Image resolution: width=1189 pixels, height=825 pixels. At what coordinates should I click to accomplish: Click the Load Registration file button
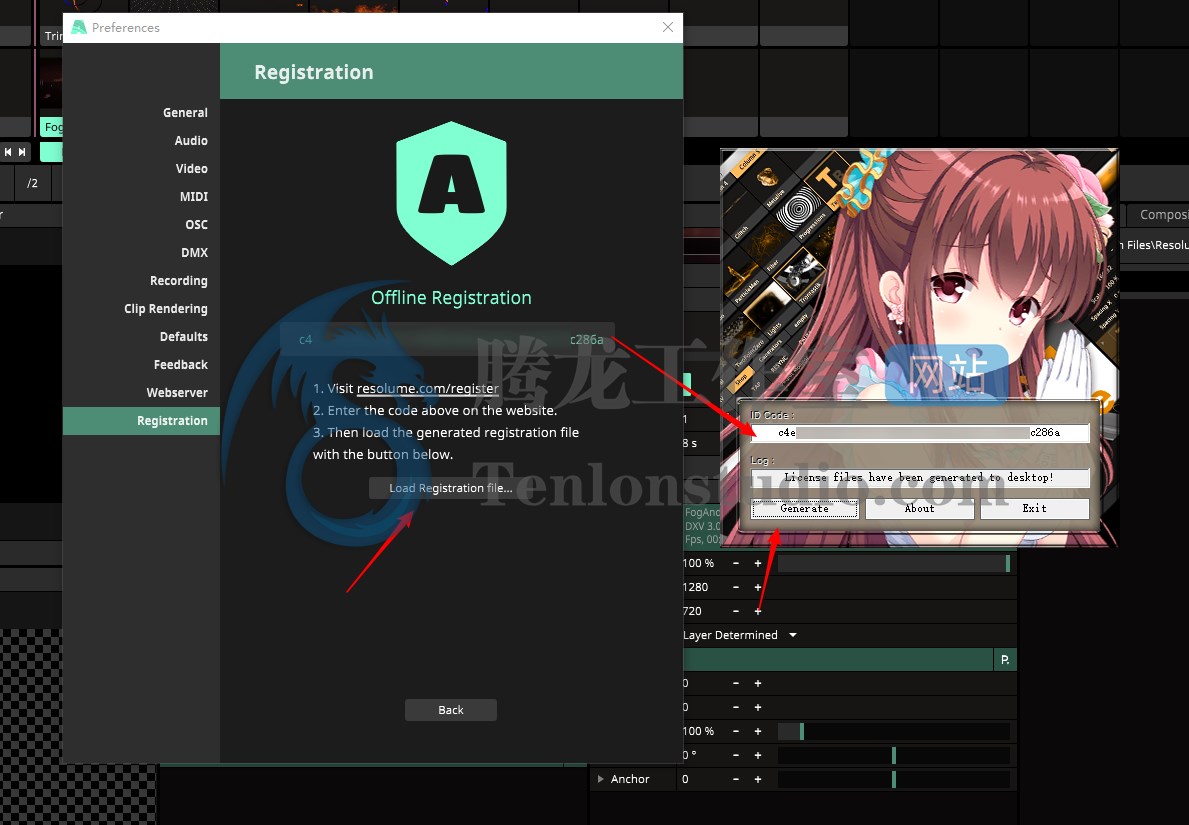coord(450,488)
